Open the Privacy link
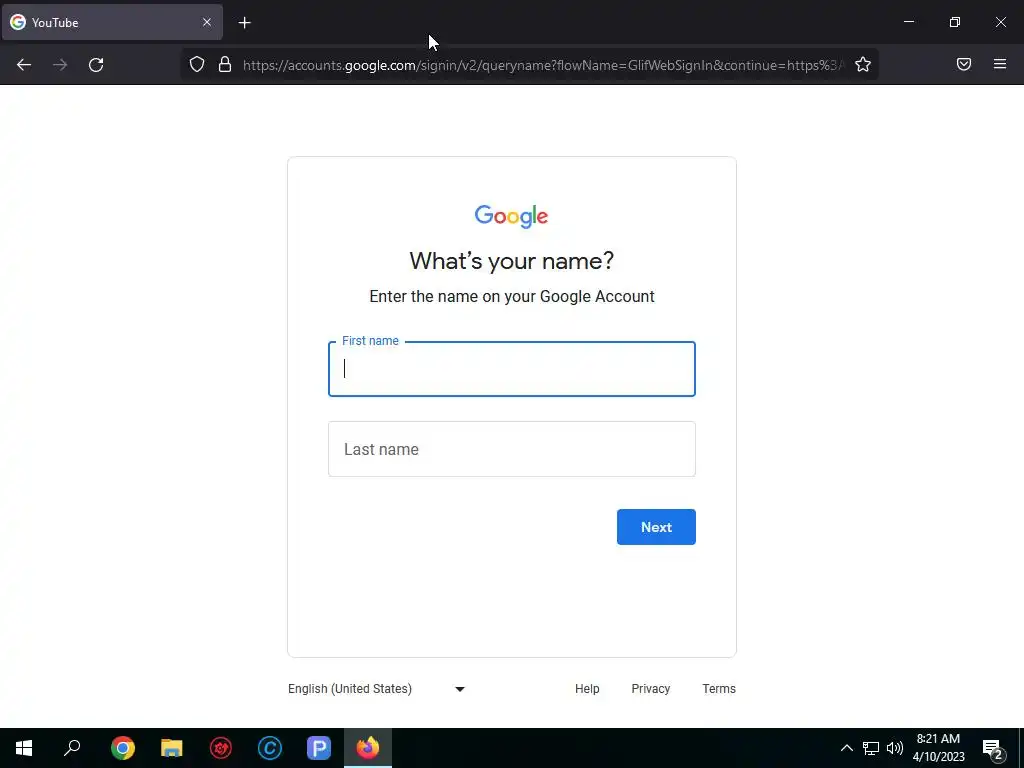This screenshot has height=768, width=1024. coord(650,688)
